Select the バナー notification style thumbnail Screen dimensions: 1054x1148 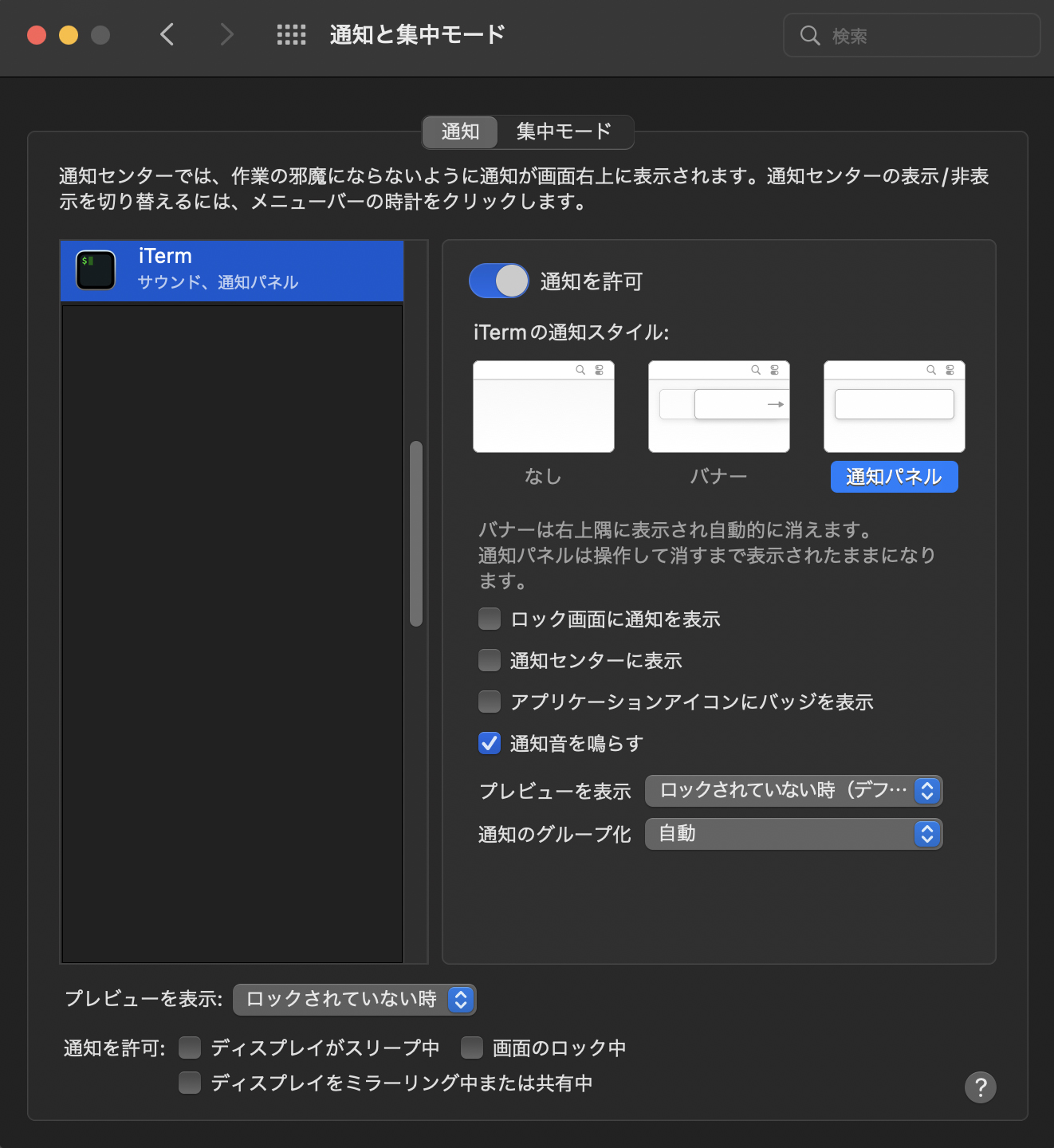tap(718, 407)
